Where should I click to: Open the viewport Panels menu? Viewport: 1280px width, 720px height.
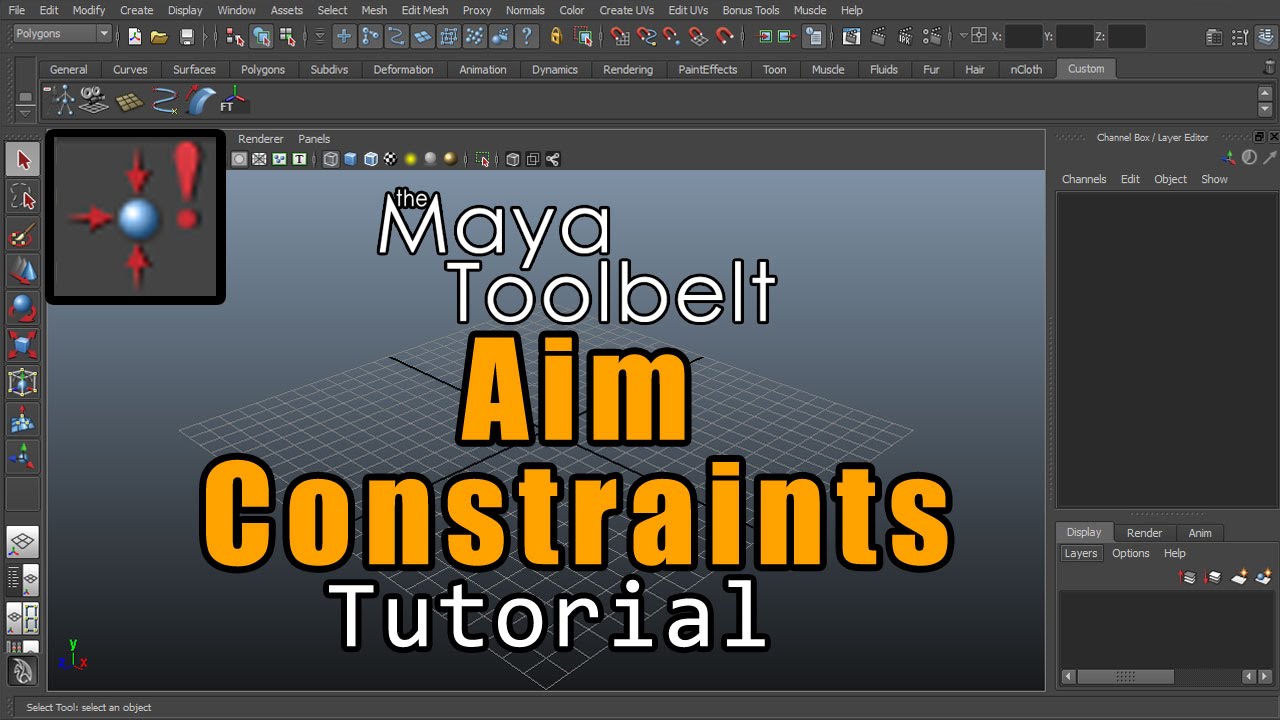(x=314, y=139)
